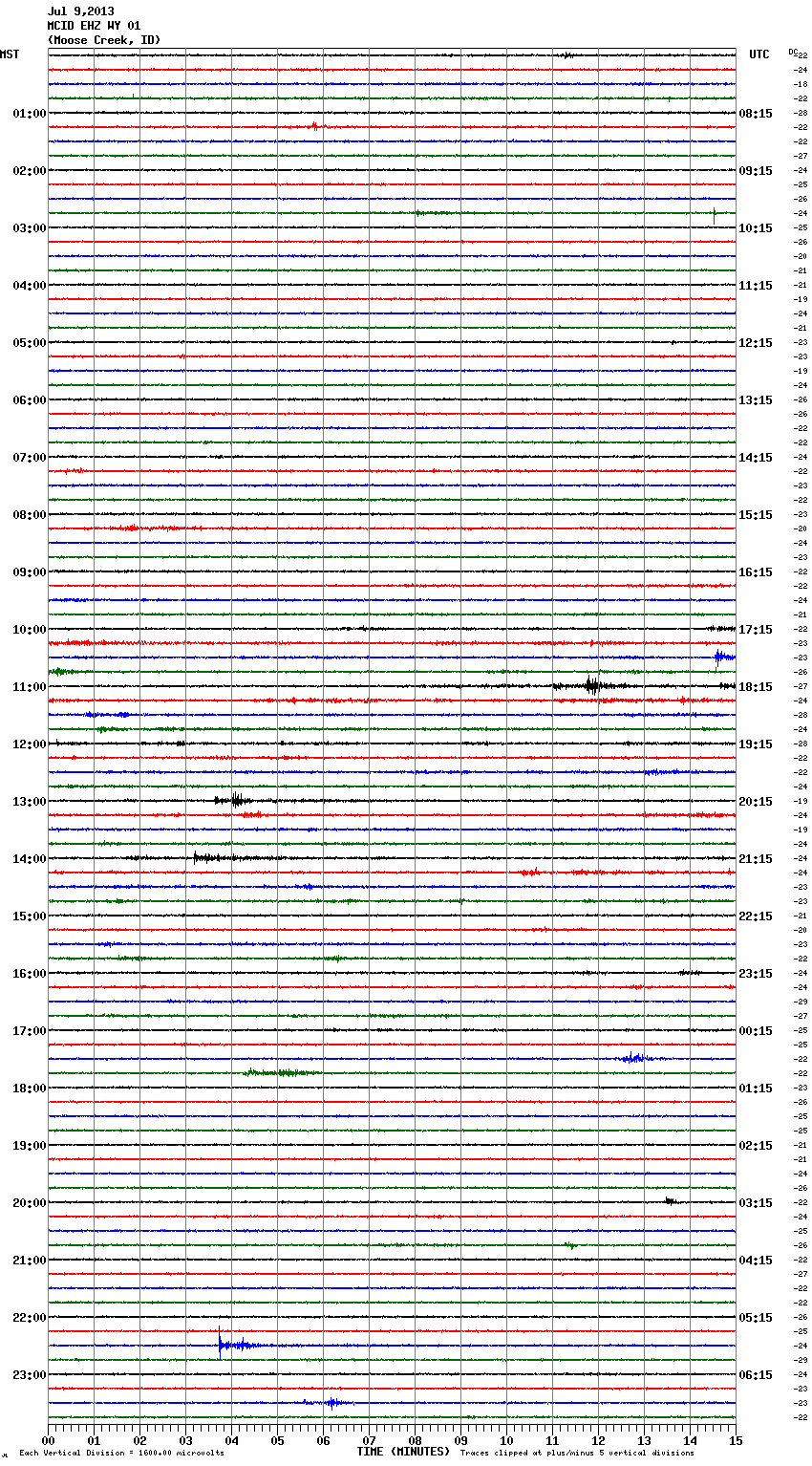Click the blue spike below the 22:00 trace
Viewport: 812px width, 1466px height.
click(221, 1345)
